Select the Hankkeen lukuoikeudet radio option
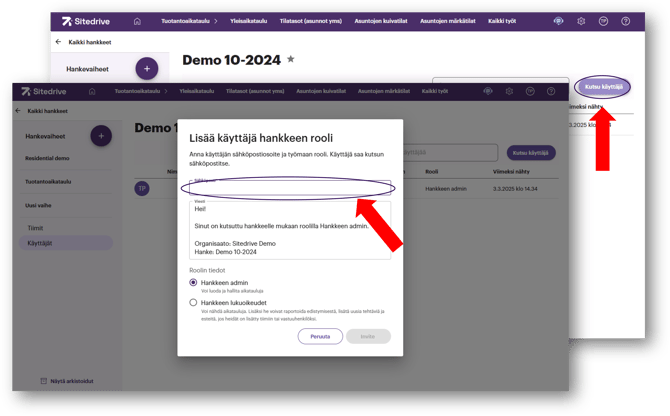 194,302
